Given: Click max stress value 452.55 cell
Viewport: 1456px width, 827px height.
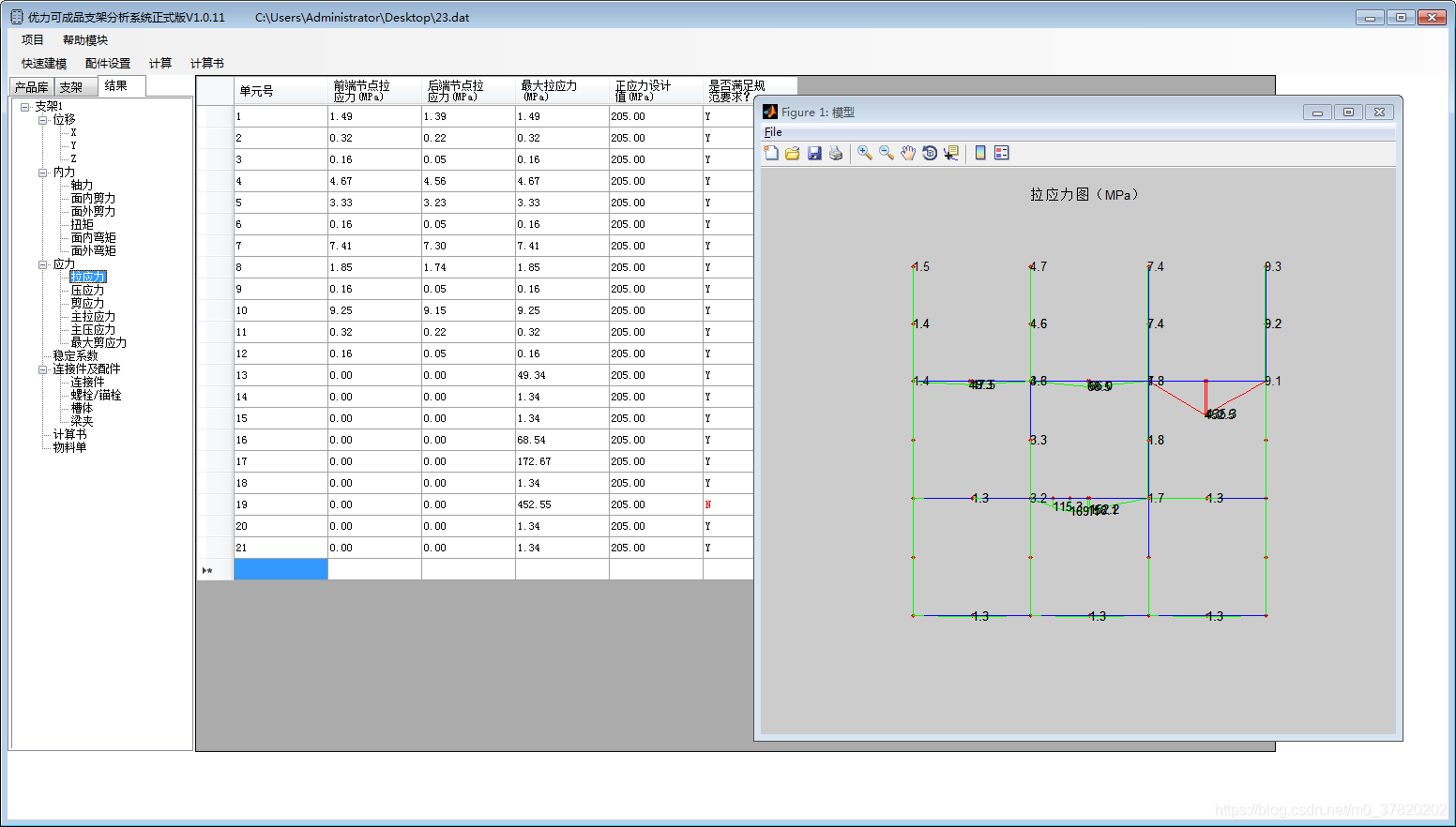Looking at the screenshot, I should [563, 504].
